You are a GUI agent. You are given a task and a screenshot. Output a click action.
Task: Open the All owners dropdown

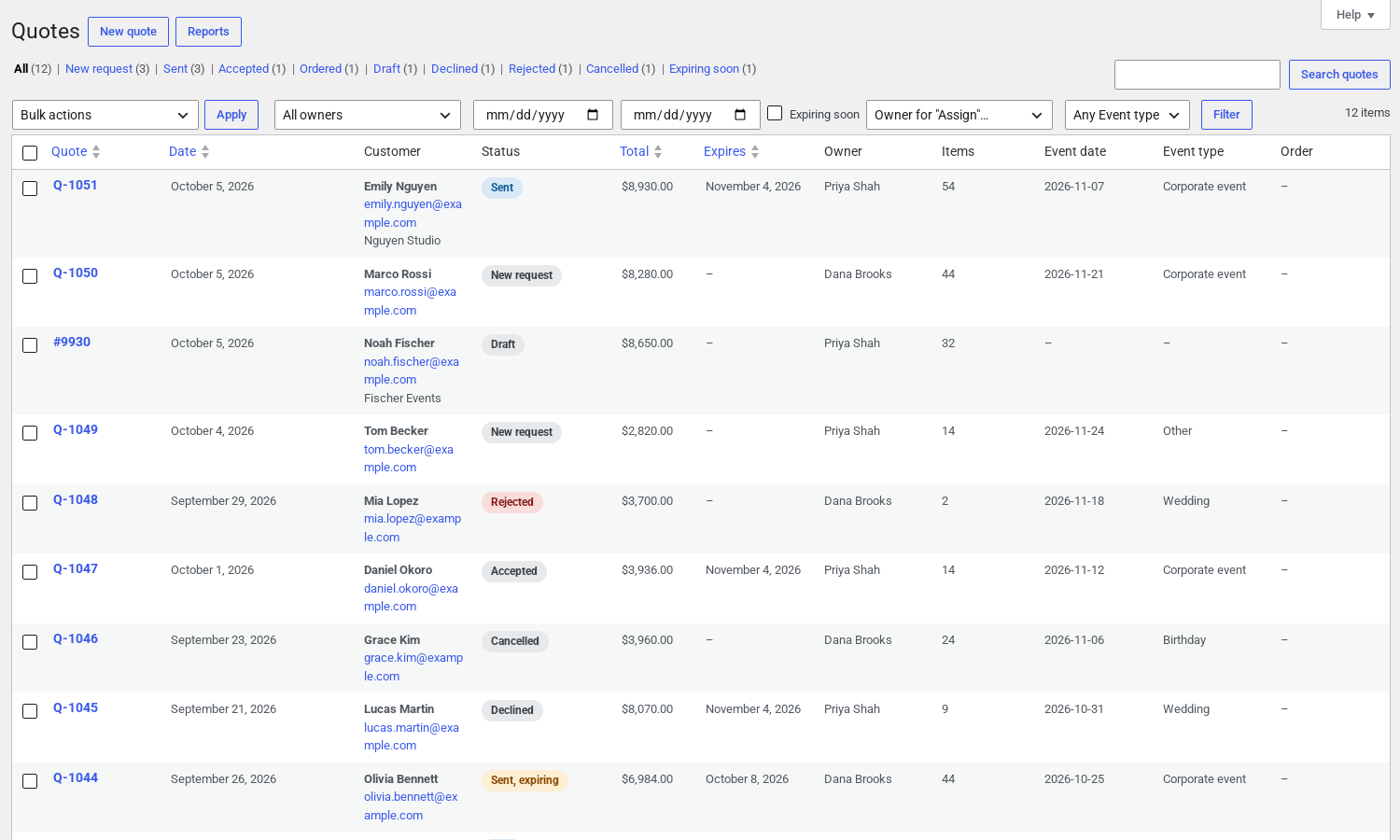(x=368, y=115)
